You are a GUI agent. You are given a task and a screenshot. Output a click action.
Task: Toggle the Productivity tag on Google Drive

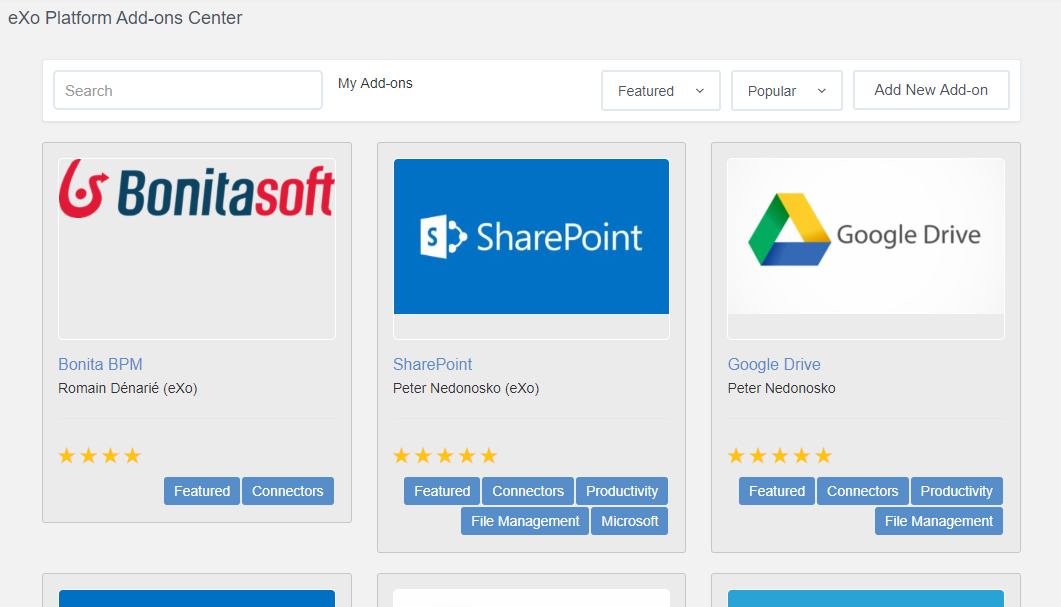tap(956, 491)
